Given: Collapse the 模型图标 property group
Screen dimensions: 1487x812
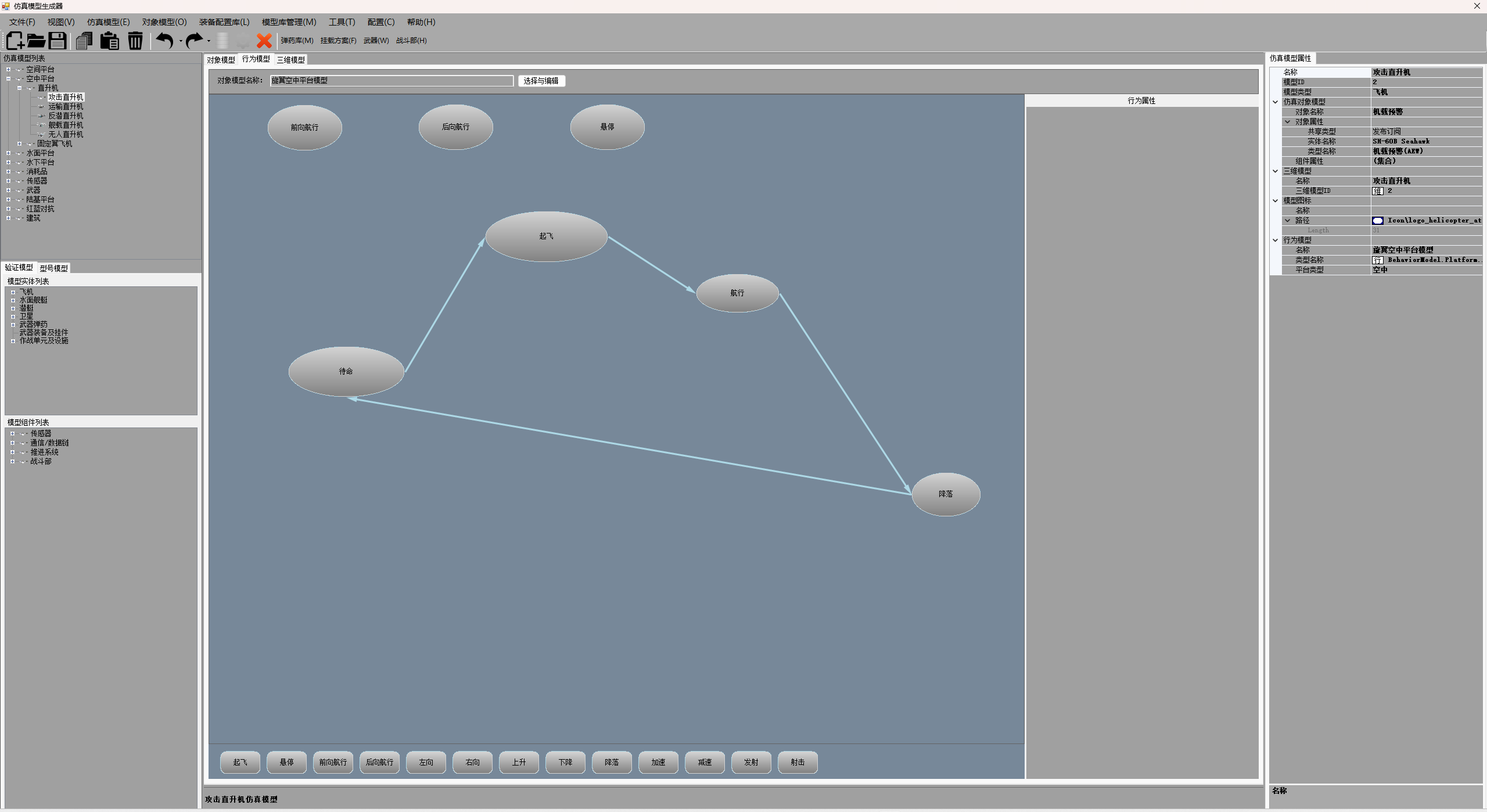Looking at the screenshot, I should click(1276, 201).
